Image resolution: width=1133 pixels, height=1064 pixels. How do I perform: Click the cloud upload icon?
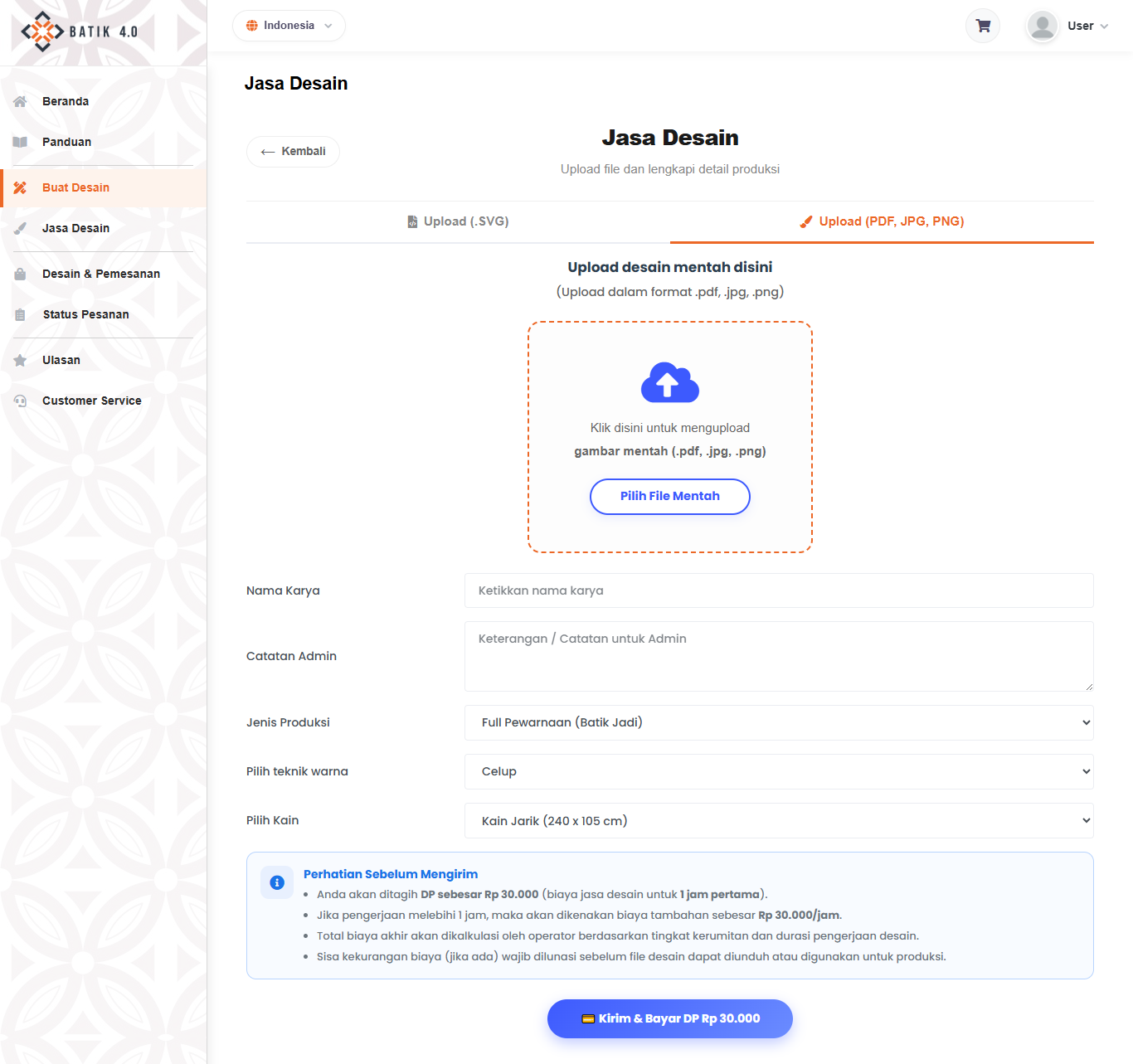(x=670, y=382)
